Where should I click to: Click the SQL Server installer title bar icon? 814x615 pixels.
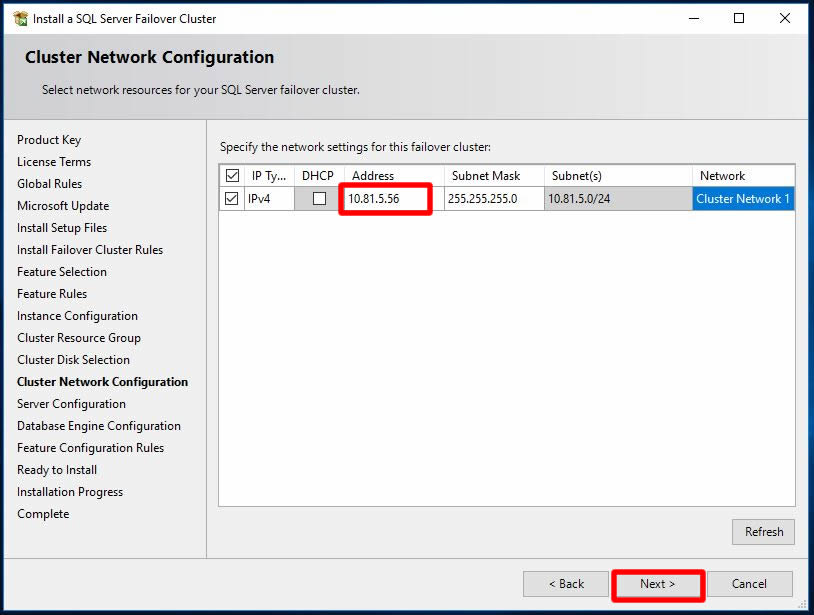point(19,18)
